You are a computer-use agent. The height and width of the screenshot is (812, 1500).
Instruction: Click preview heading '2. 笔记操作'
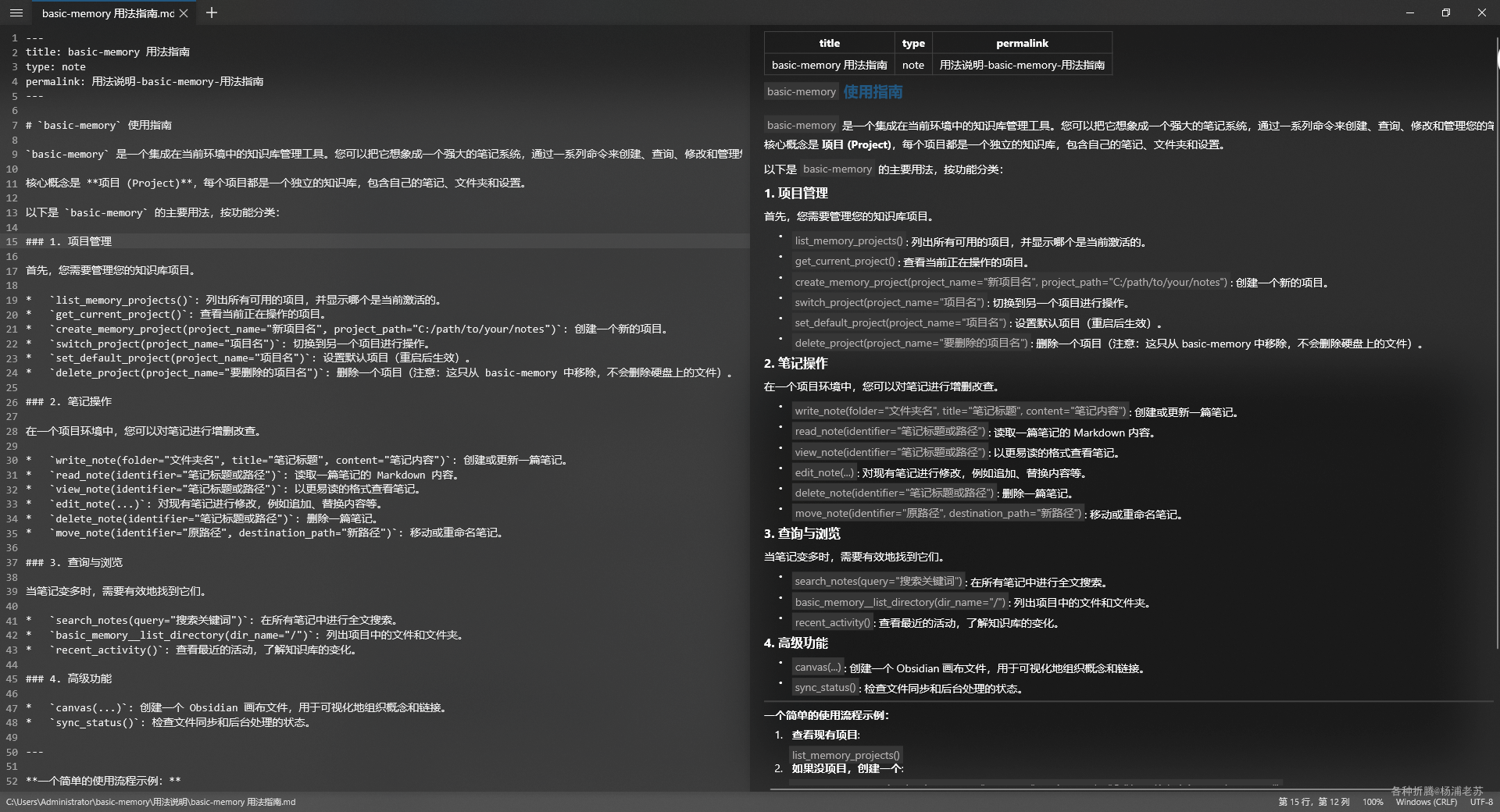796,363
